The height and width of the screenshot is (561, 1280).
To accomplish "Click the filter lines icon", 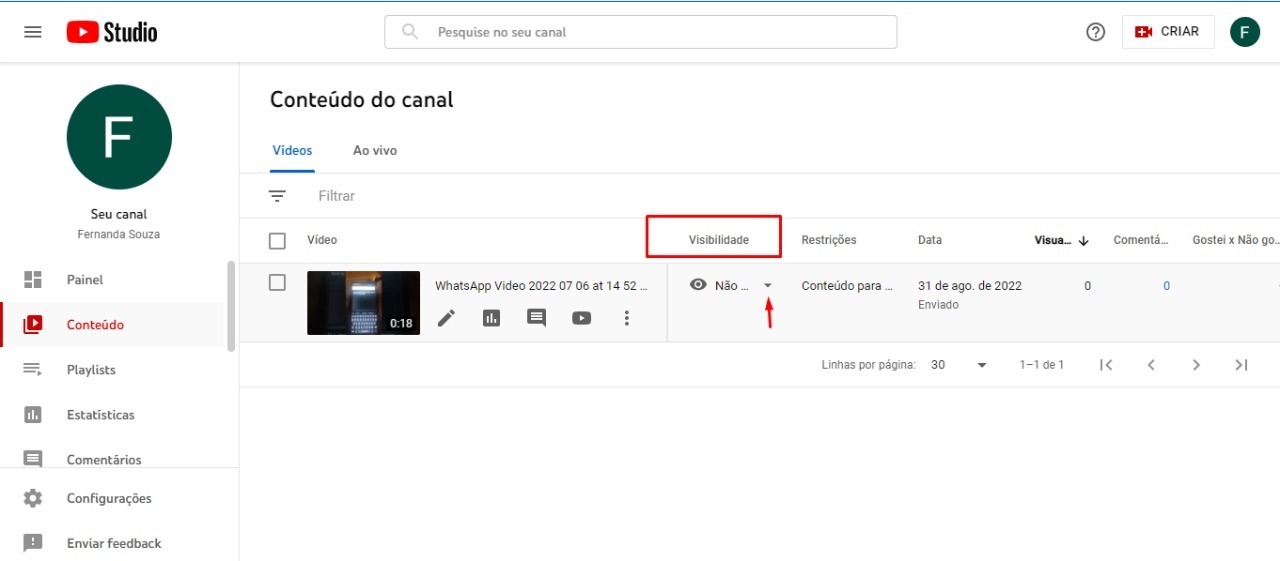I will point(278,196).
